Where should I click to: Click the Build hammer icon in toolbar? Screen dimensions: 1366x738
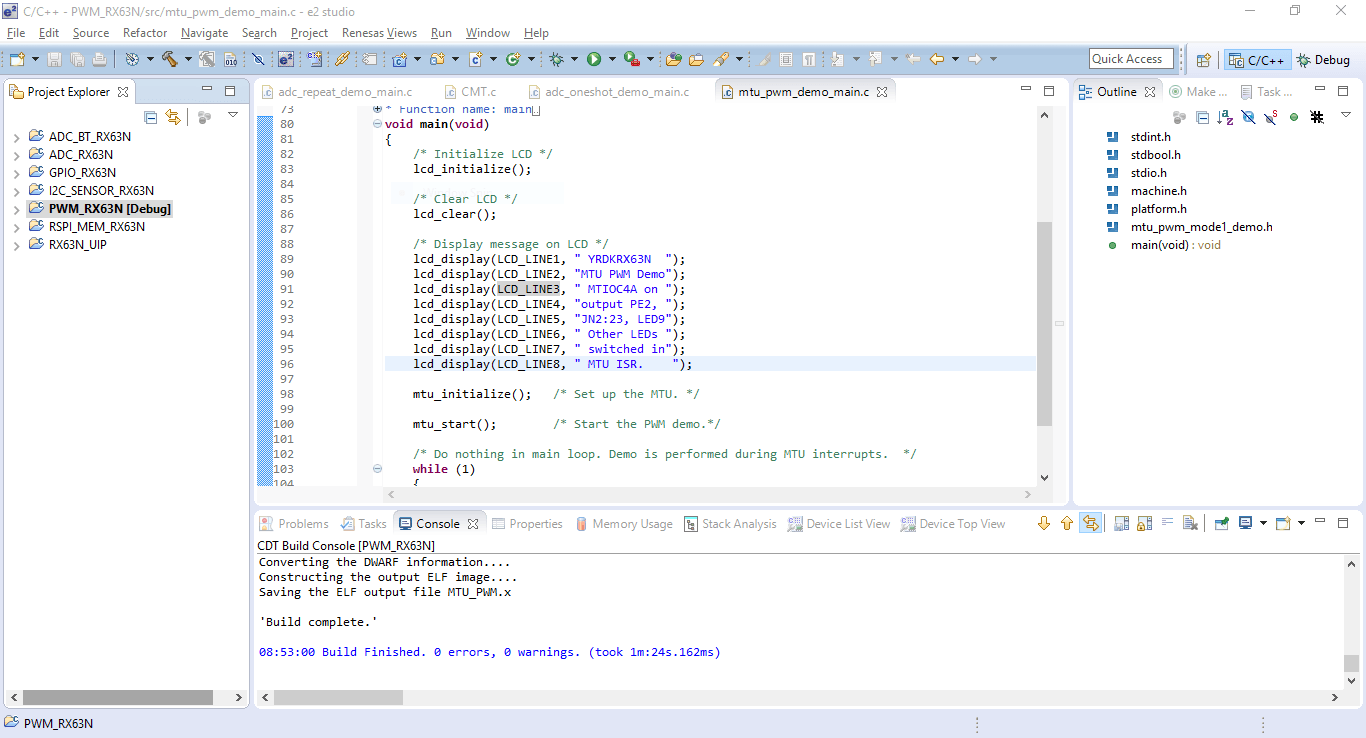coord(170,60)
